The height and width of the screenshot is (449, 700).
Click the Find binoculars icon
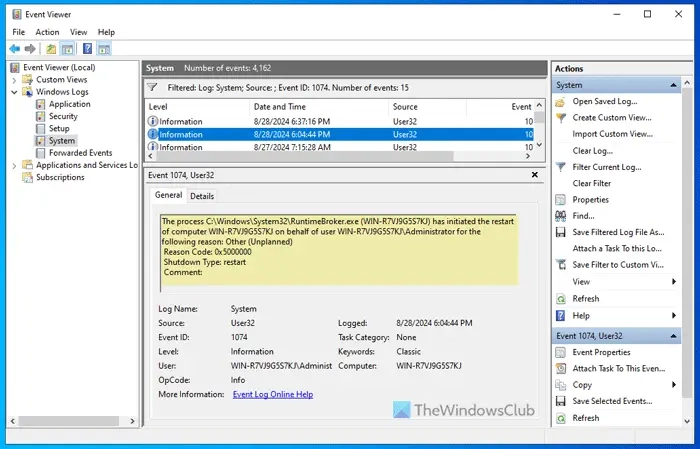(561, 216)
